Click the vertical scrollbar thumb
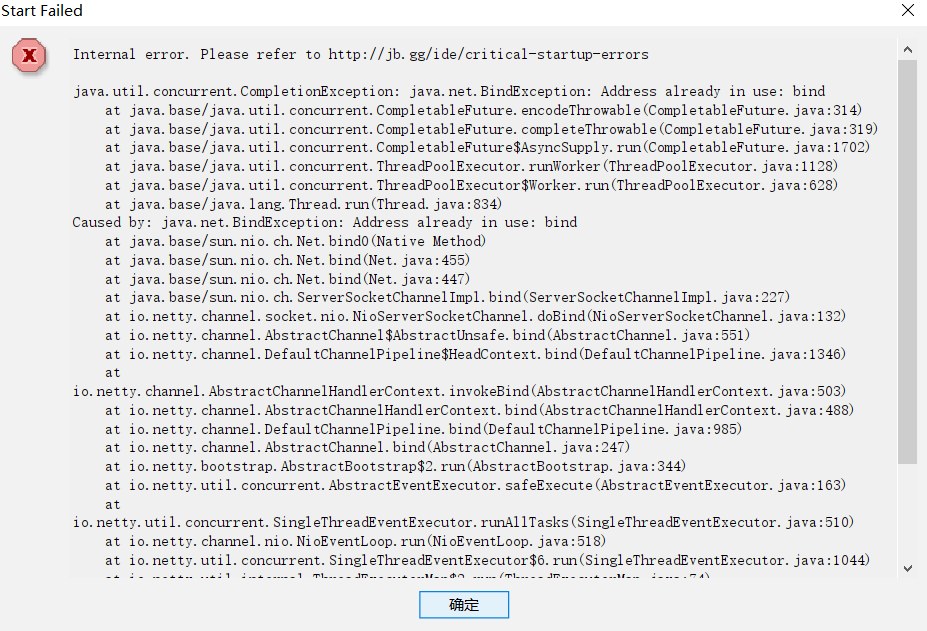The width and height of the screenshot is (927, 631). pyautogui.click(x=907, y=262)
